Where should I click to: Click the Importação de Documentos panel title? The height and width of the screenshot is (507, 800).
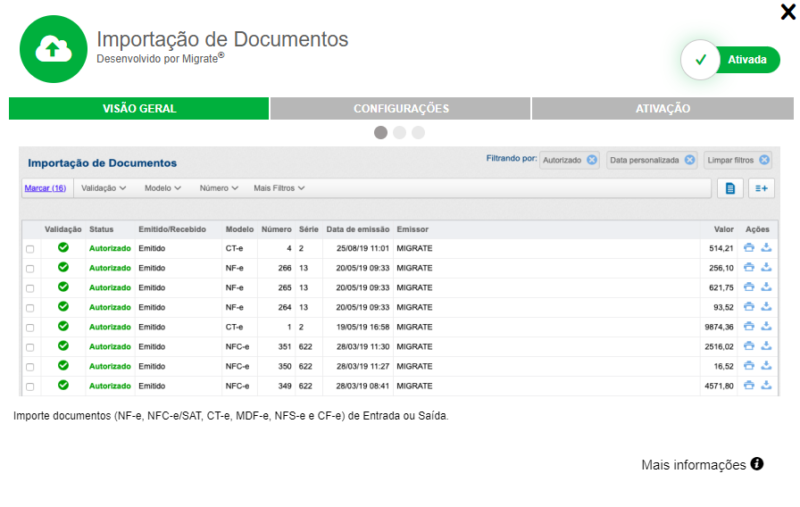[102, 163]
